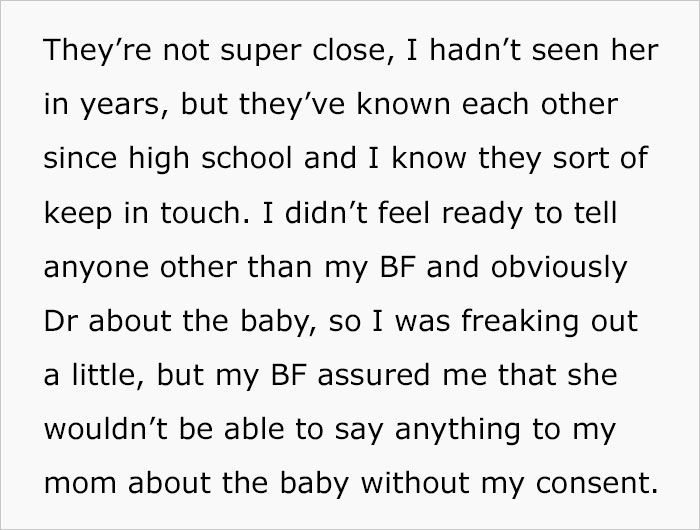700x530 pixels.
Task: Click the word "years" in the second line
Action: 119,106
